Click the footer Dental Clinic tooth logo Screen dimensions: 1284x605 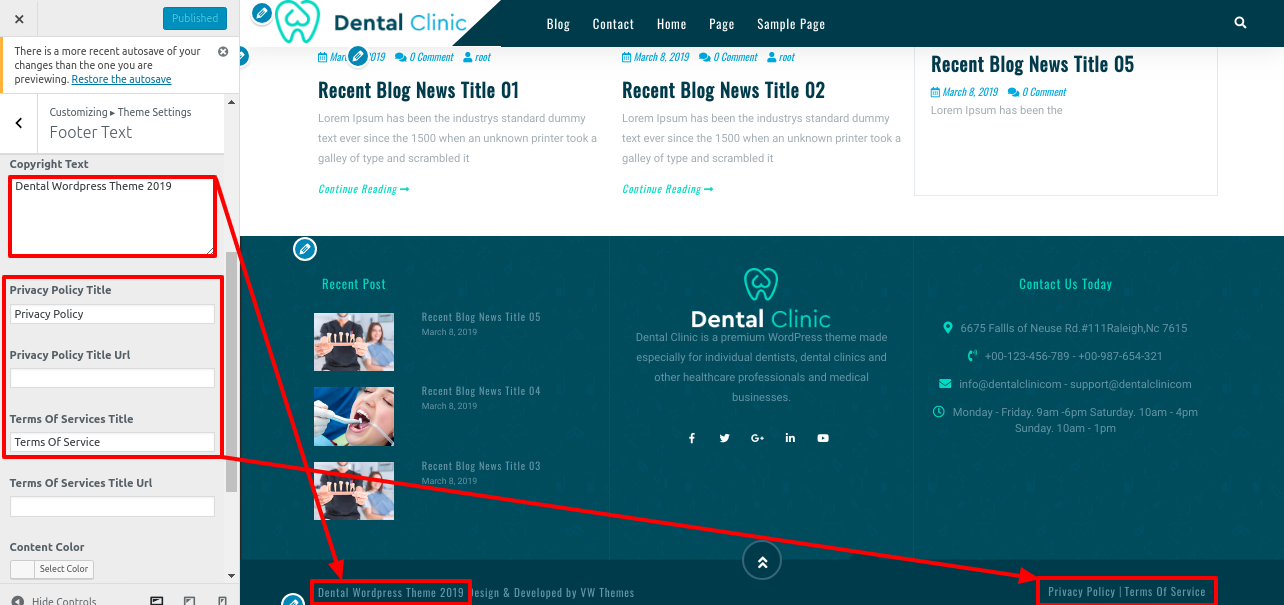pyautogui.click(x=761, y=284)
